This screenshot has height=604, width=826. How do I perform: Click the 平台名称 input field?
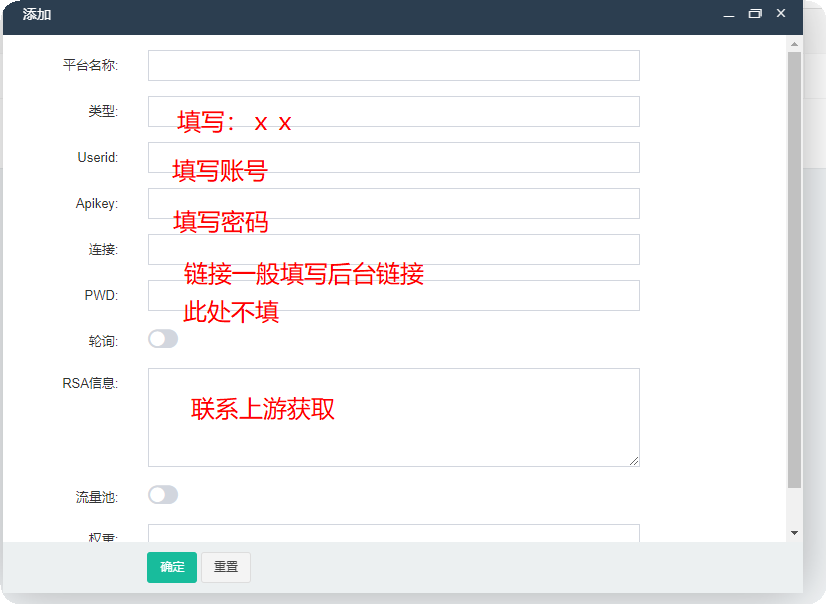coord(394,65)
